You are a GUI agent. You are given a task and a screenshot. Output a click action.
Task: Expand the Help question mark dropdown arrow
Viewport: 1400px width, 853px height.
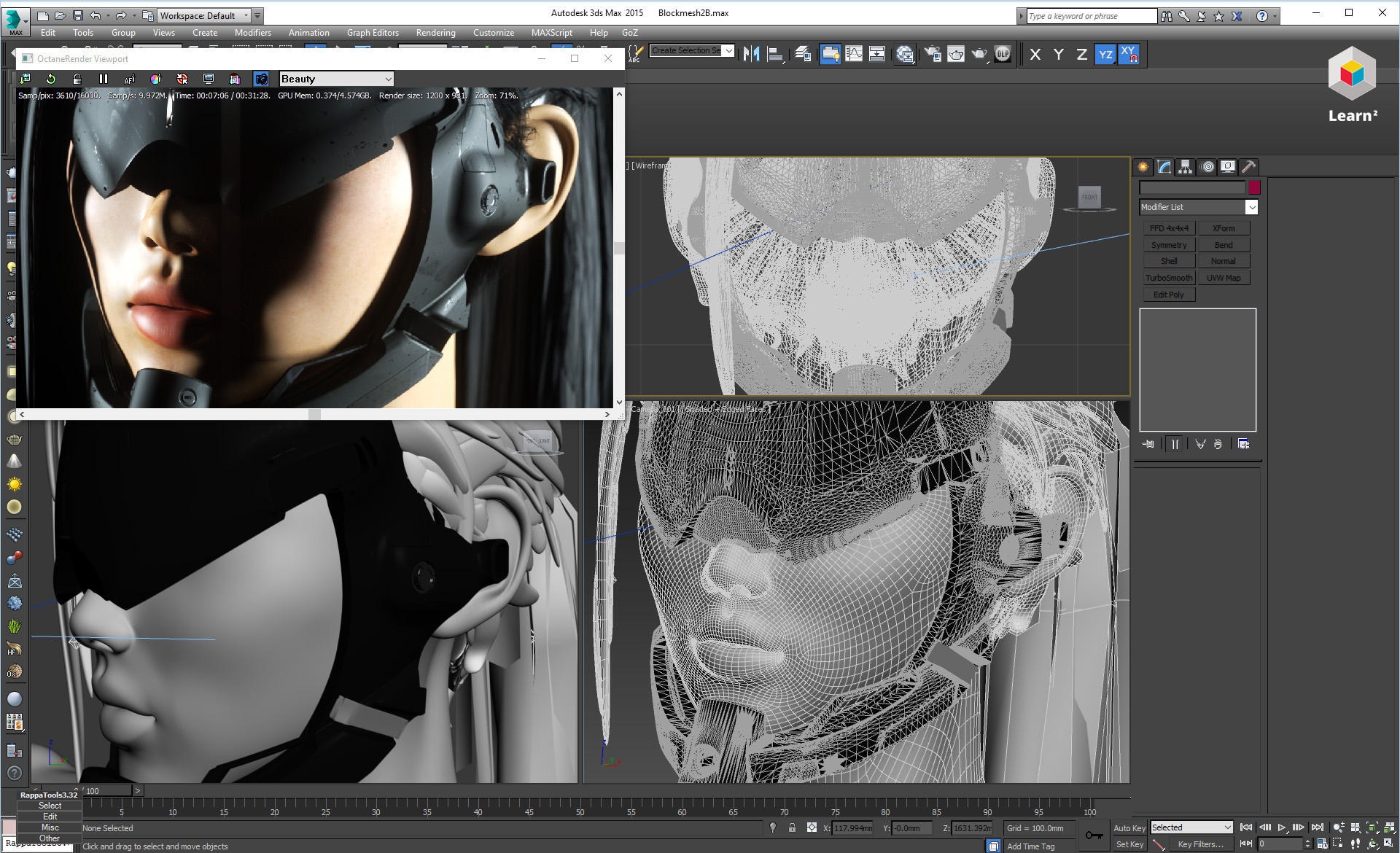tap(1275, 16)
